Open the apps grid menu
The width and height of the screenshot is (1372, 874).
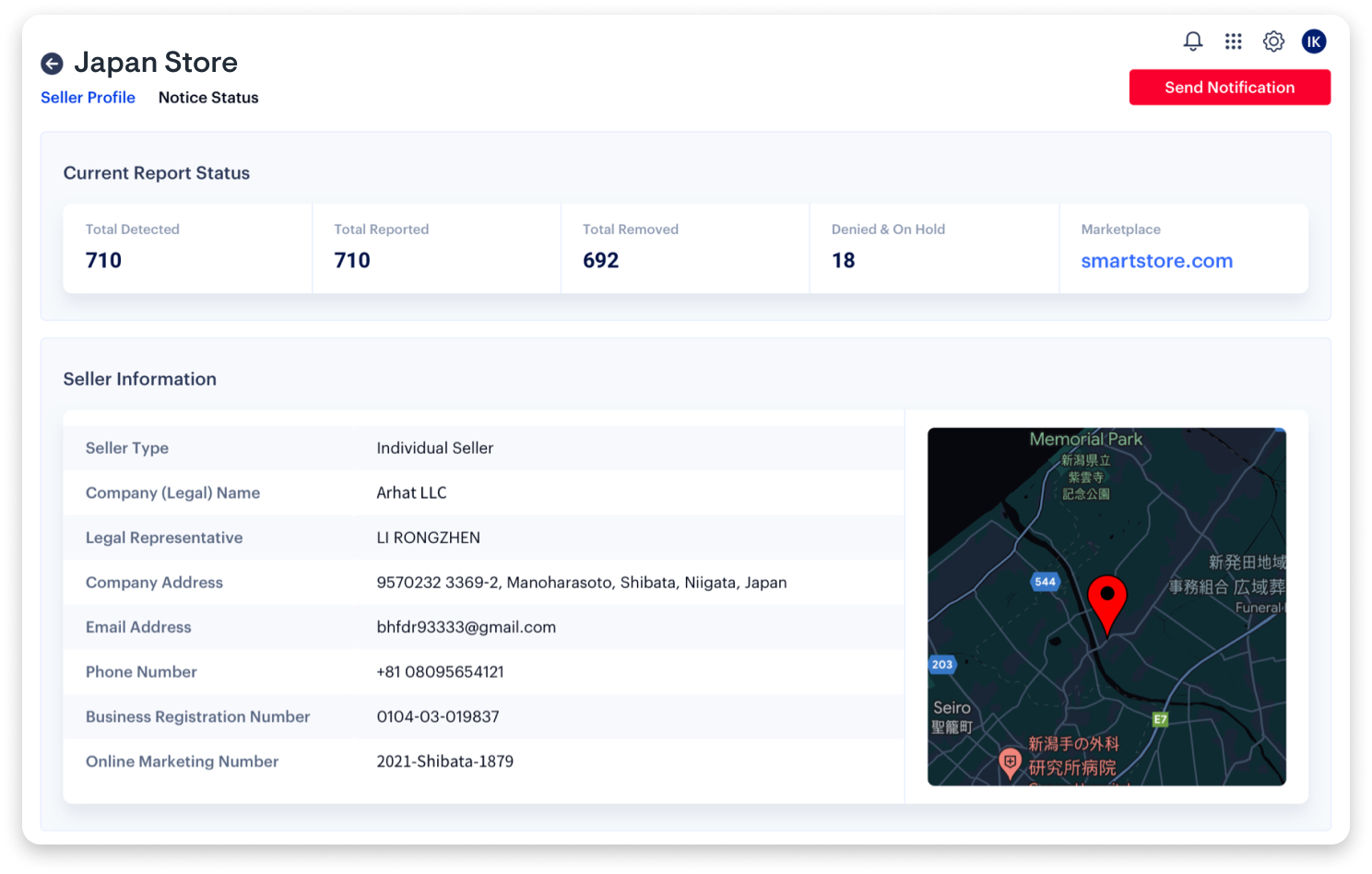(1233, 41)
